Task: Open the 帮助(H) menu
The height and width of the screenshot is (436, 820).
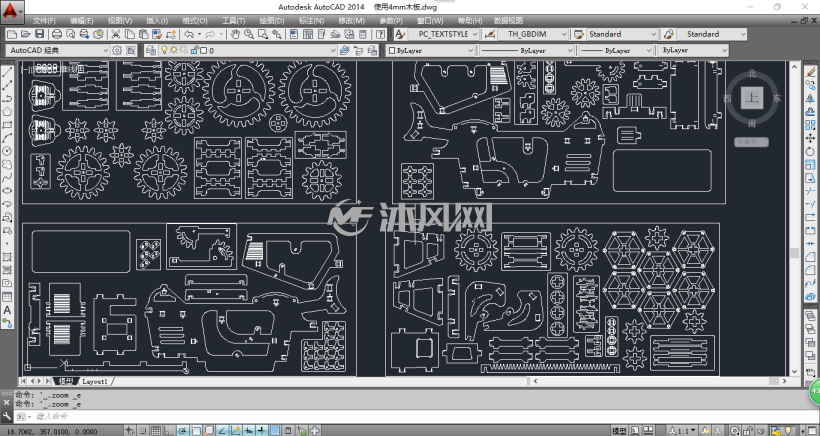Action: pos(470,21)
